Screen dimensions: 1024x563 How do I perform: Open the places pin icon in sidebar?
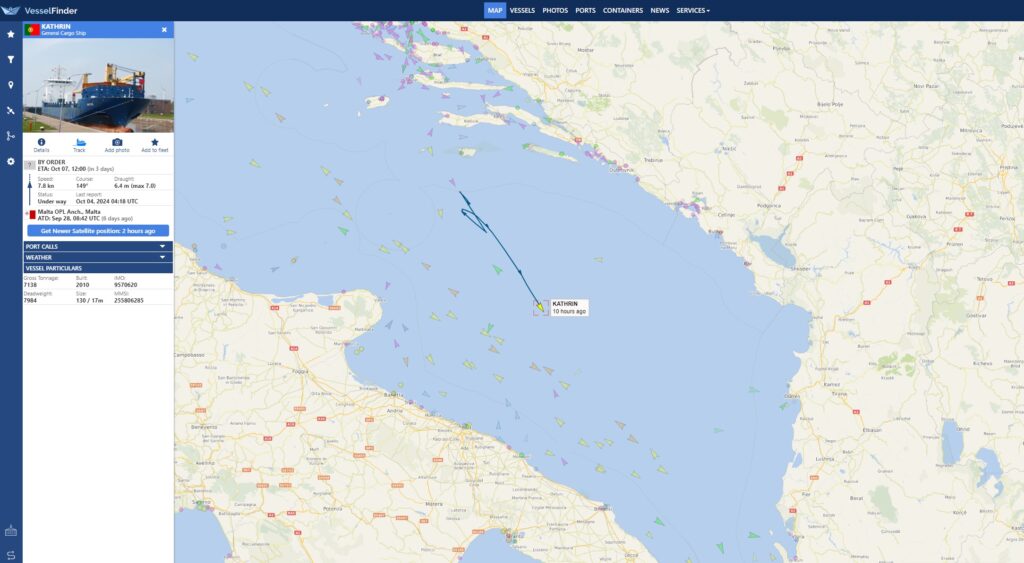[10, 85]
